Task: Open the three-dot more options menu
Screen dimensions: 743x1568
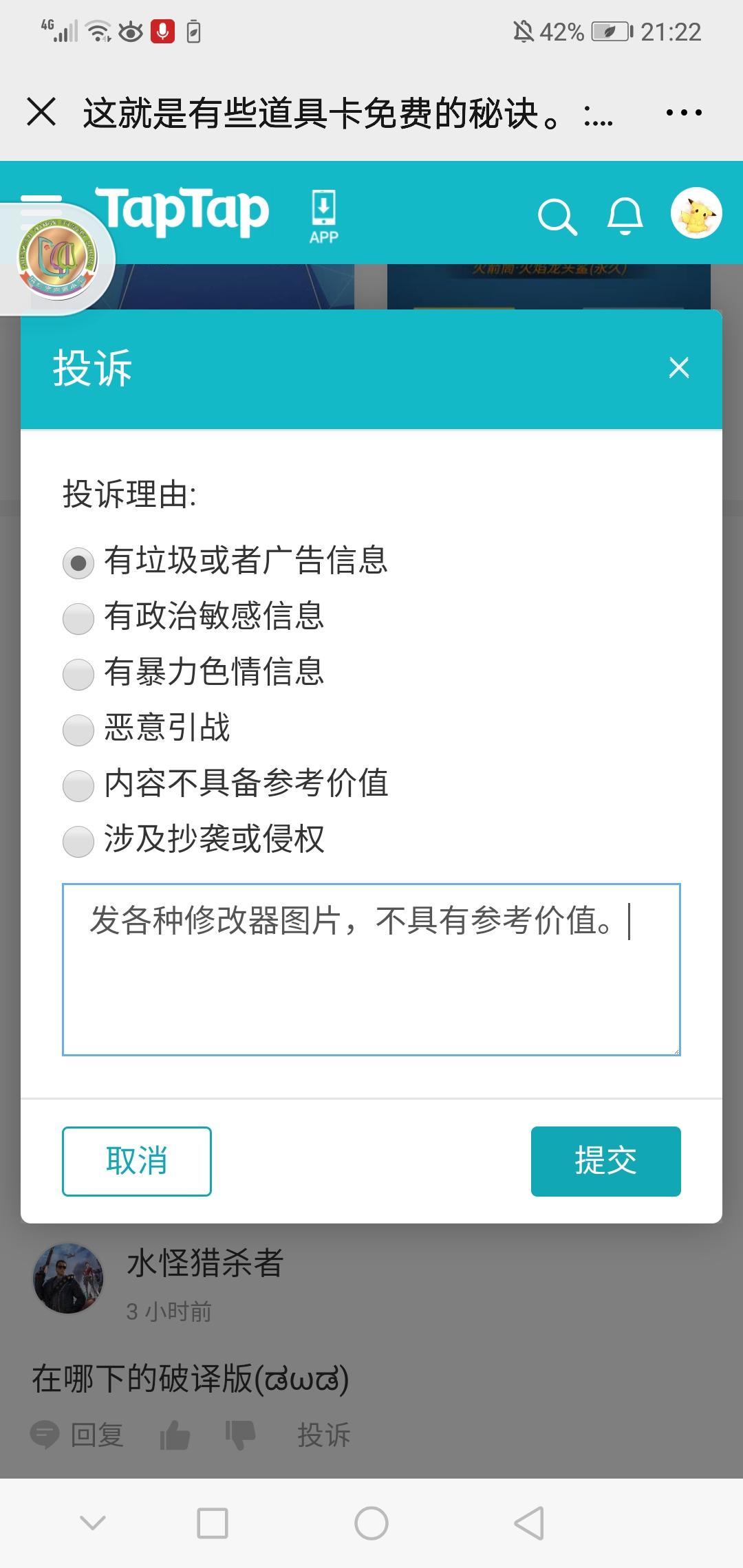Action: tap(684, 111)
